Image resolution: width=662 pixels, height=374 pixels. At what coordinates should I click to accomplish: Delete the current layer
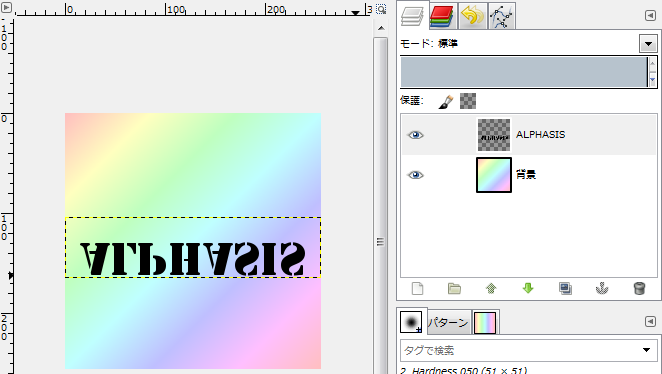point(639,289)
